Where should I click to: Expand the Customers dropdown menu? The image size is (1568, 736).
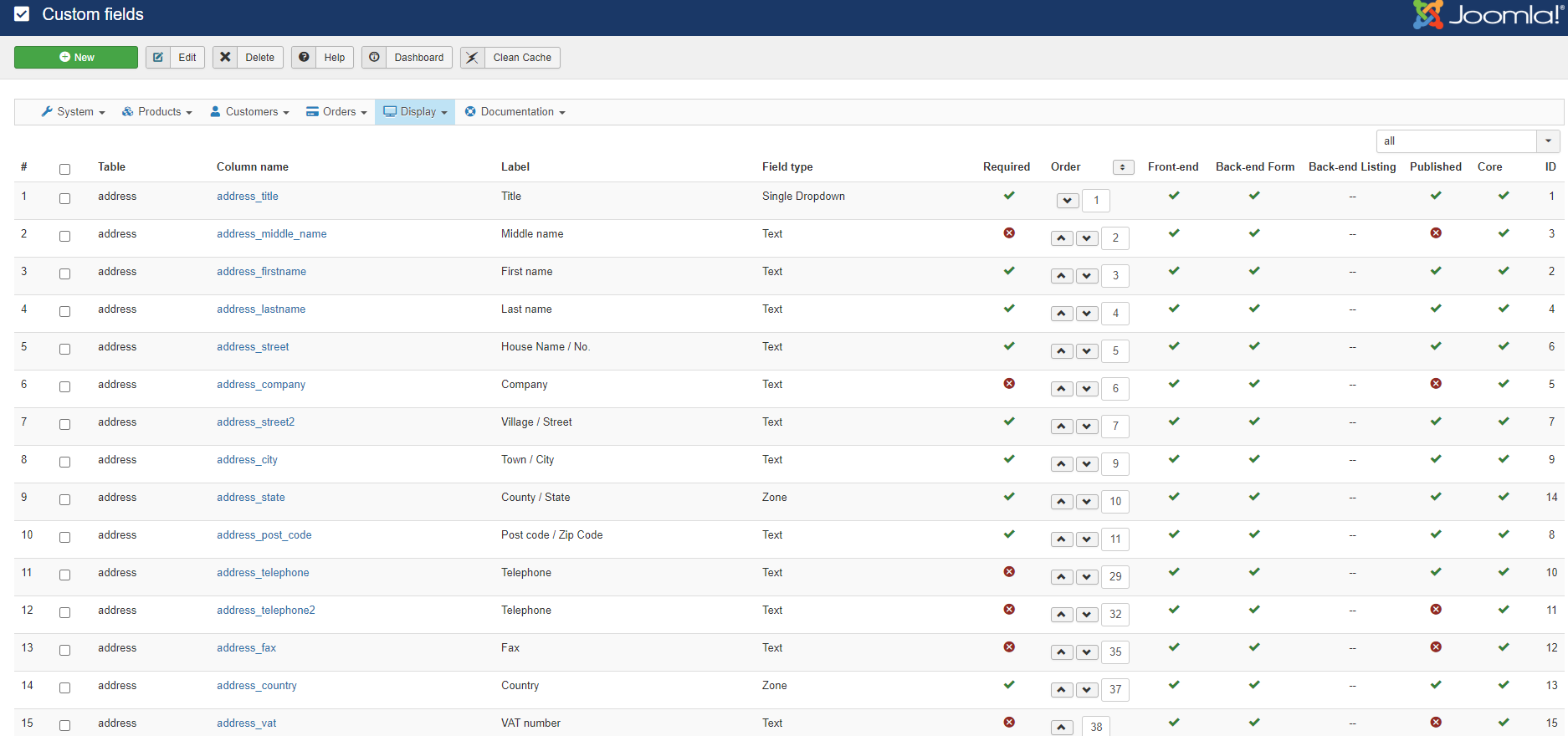pos(249,112)
